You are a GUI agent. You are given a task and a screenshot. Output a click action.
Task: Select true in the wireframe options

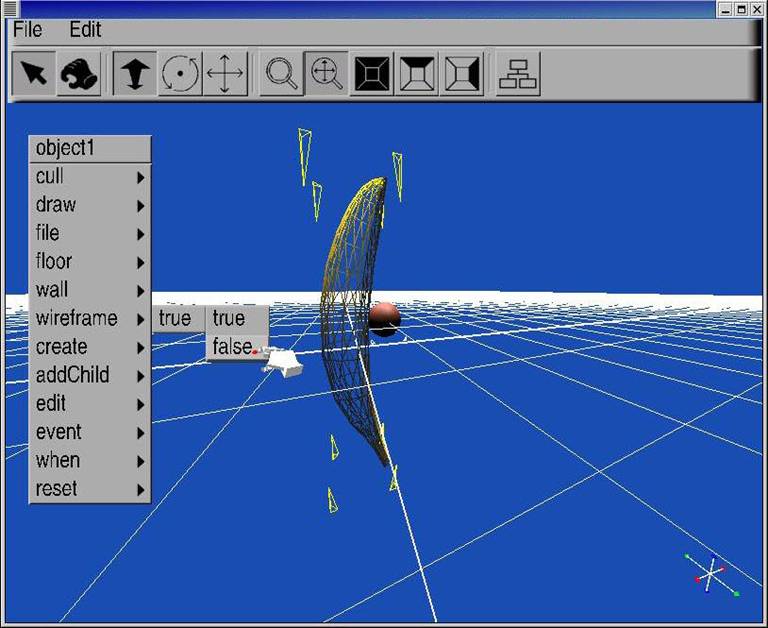click(x=237, y=318)
